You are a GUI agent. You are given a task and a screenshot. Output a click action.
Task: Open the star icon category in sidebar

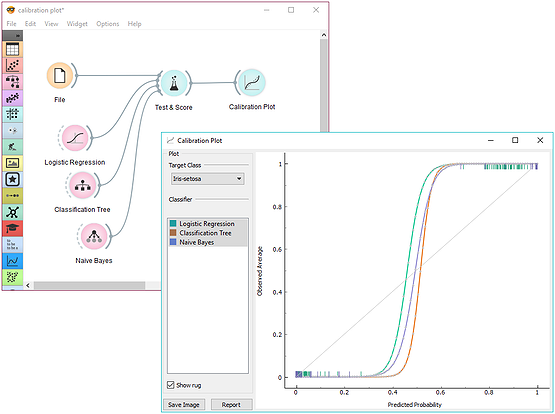[x=13, y=179]
